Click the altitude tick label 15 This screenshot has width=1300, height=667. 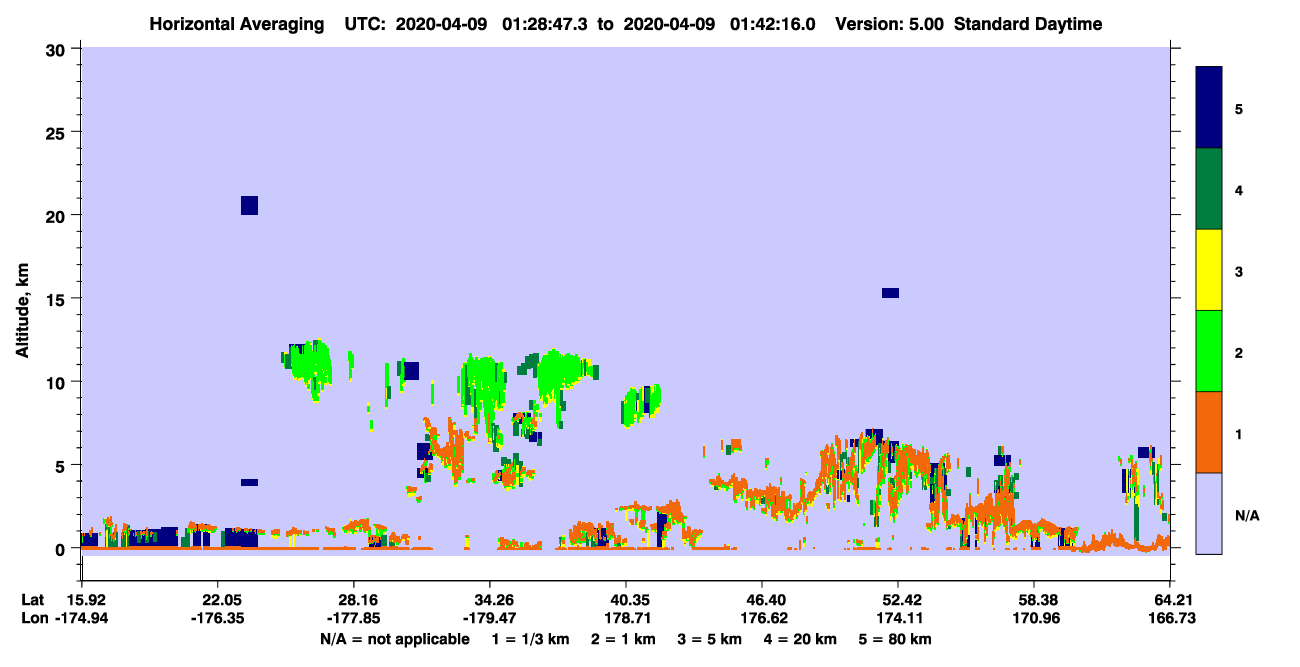click(x=58, y=299)
